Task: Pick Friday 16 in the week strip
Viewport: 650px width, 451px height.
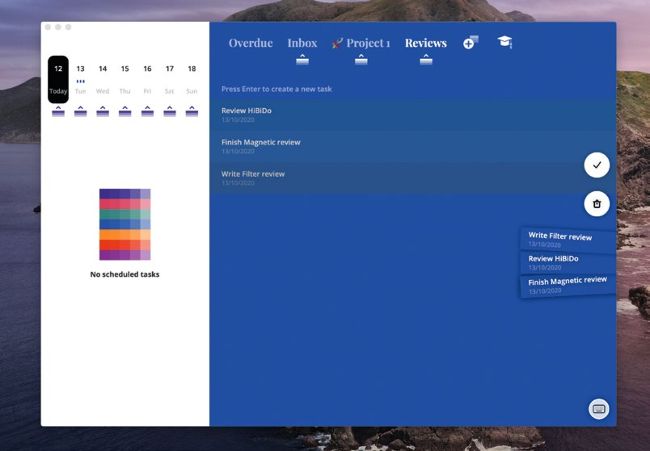Action: tap(147, 78)
